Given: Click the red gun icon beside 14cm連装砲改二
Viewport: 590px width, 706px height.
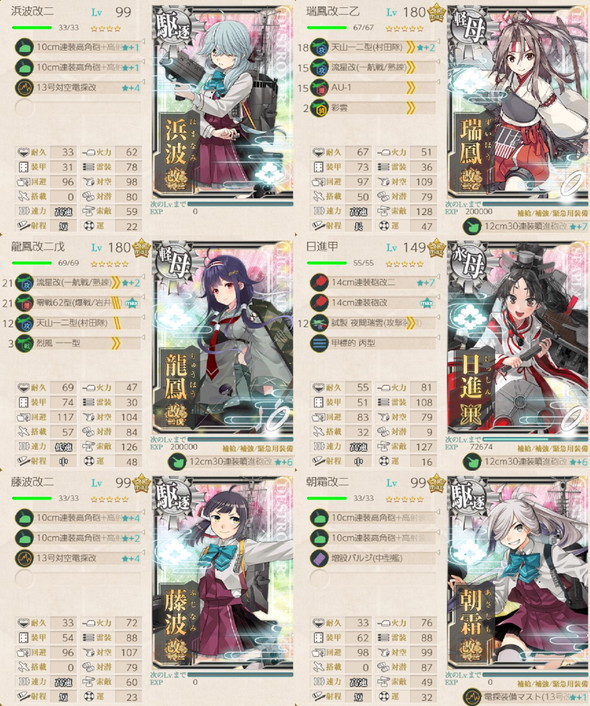Looking at the screenshot, I should [319, 283].
